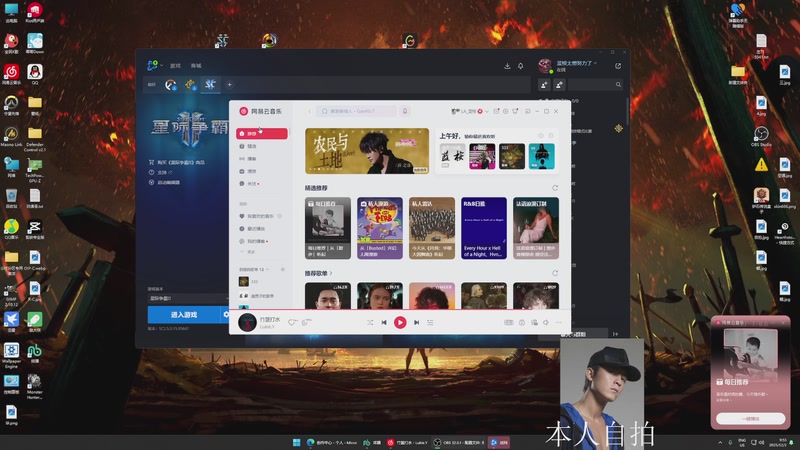Open playlist 333 in the sidebar

[262, 282]
